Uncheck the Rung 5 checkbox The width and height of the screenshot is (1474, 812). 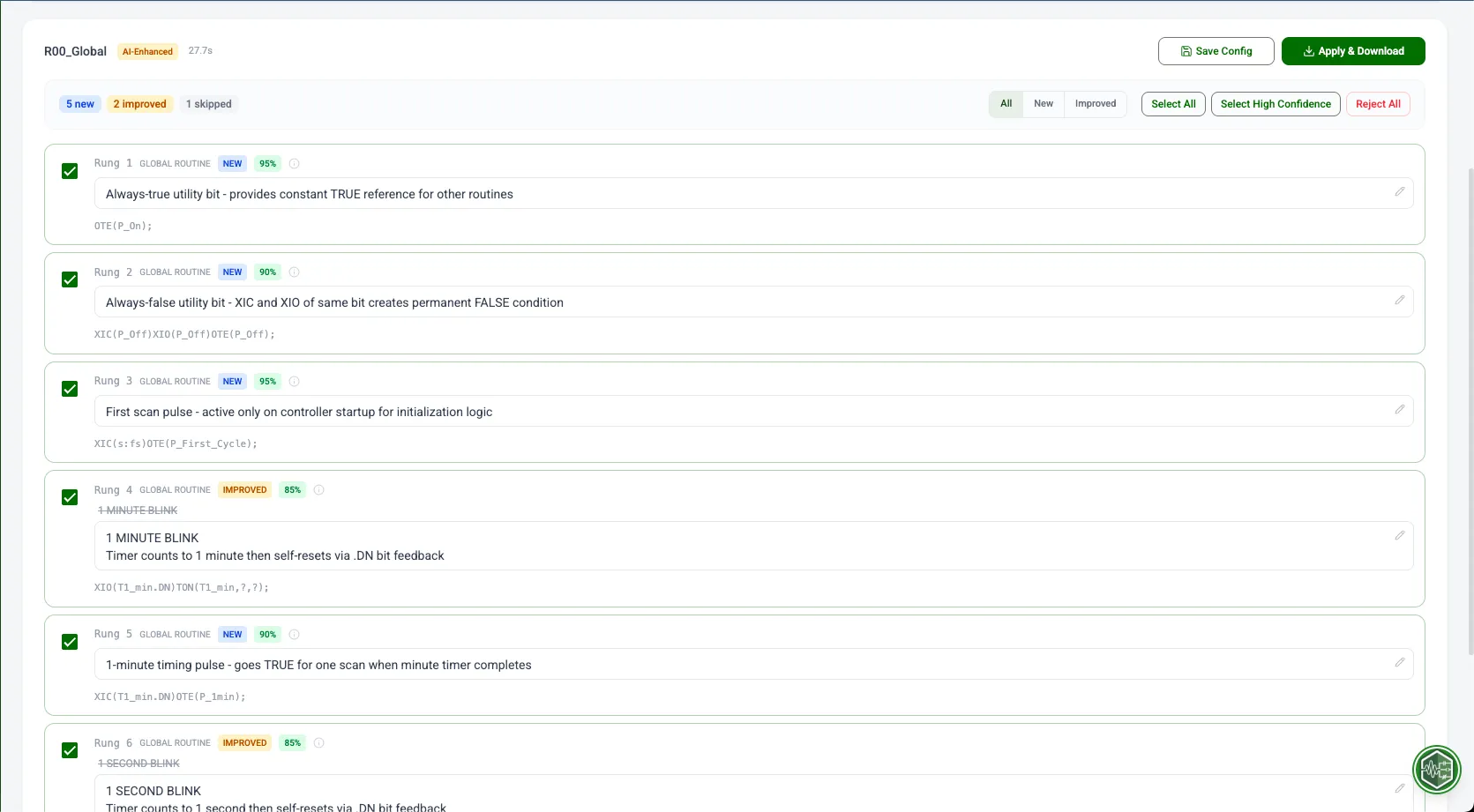[70, 642]
